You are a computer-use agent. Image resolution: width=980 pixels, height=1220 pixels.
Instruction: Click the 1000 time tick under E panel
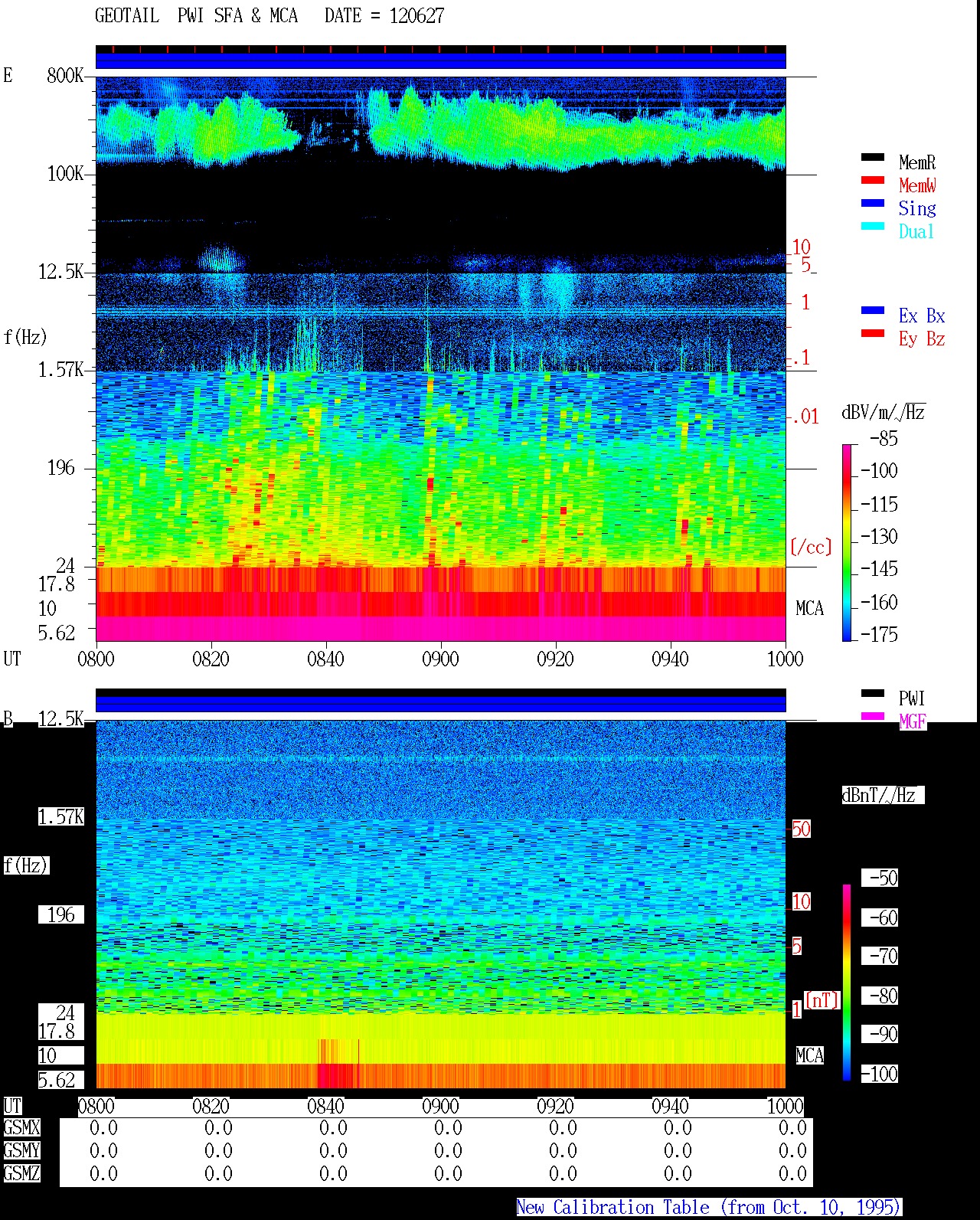[x=785, y=659]
